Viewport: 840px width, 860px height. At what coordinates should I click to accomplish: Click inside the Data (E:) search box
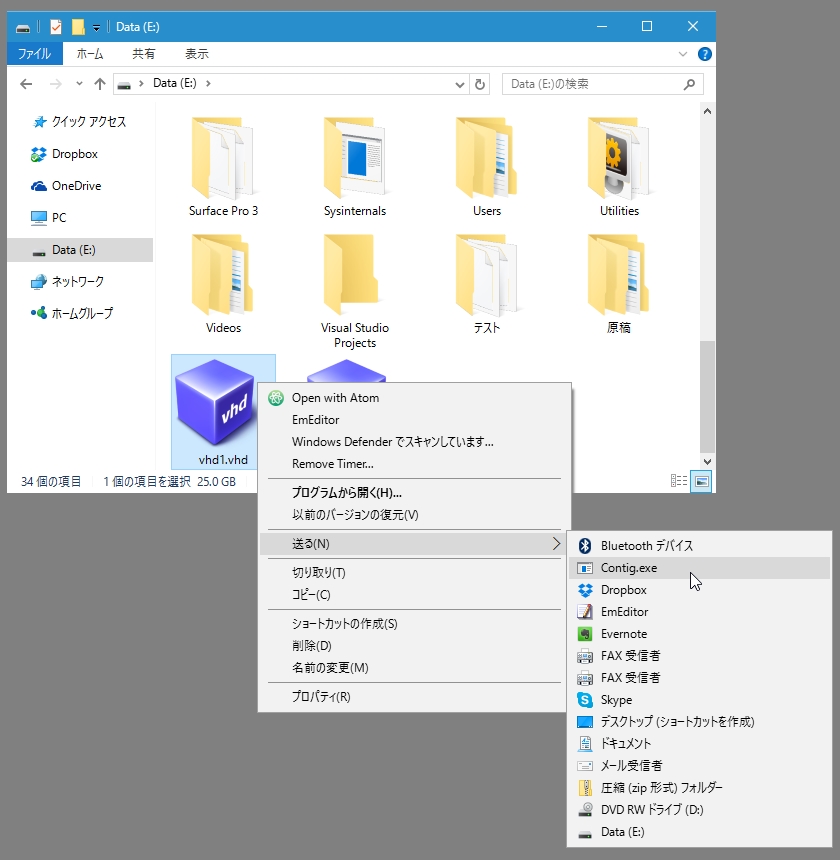(x=600, y=84)
